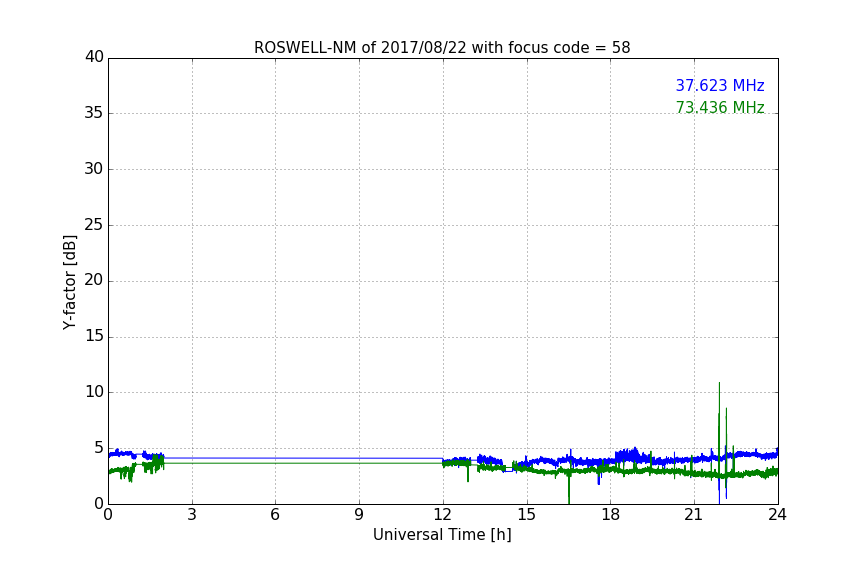
Task: Click the y-axis tick label 20
Action: [94, 280]
